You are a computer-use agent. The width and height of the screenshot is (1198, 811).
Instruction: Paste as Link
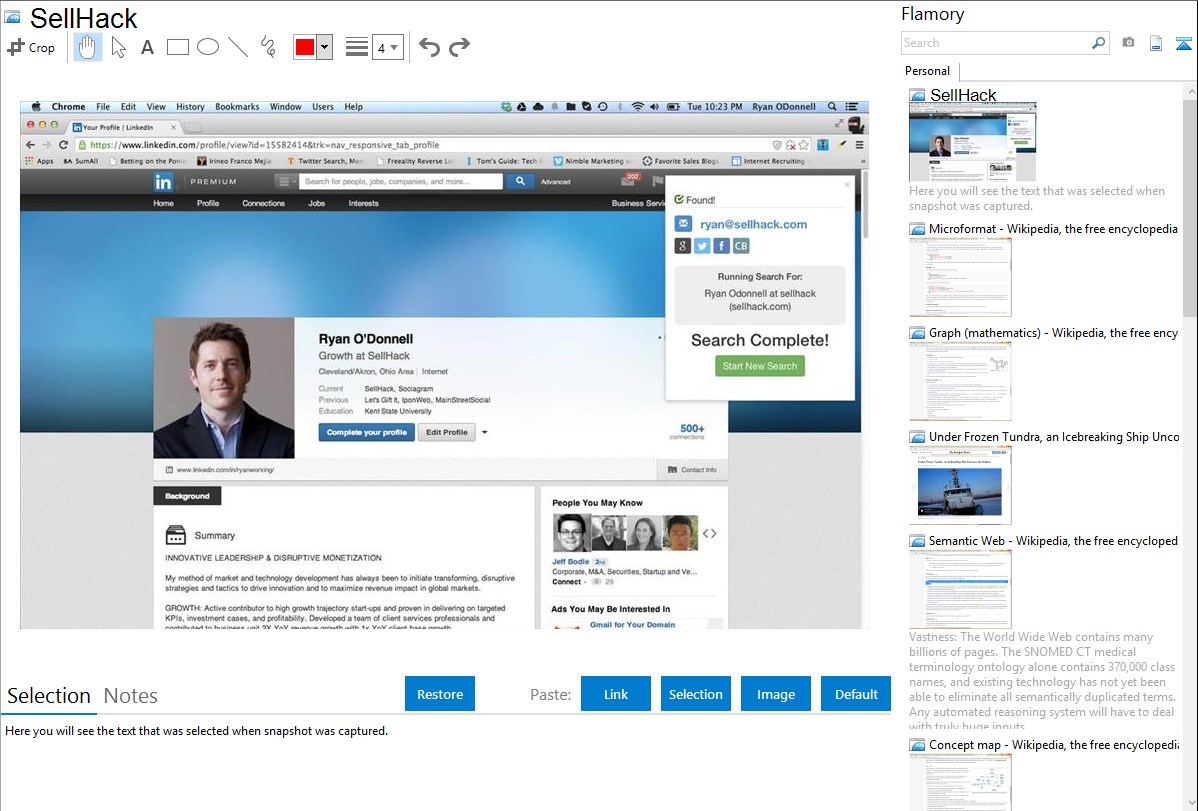tap(616, 694)
